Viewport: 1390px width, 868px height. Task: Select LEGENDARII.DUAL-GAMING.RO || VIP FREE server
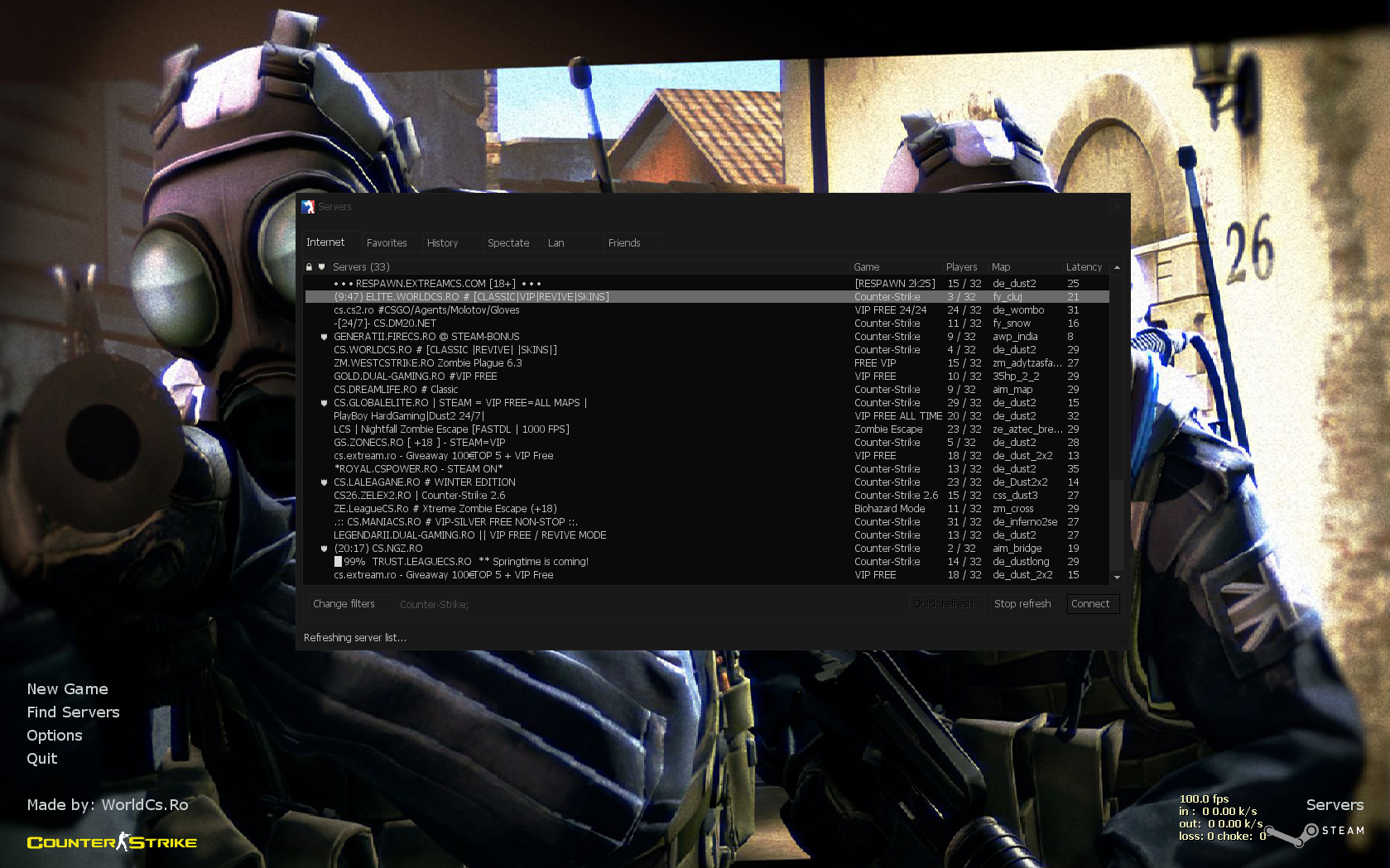[x=707, y=535]
